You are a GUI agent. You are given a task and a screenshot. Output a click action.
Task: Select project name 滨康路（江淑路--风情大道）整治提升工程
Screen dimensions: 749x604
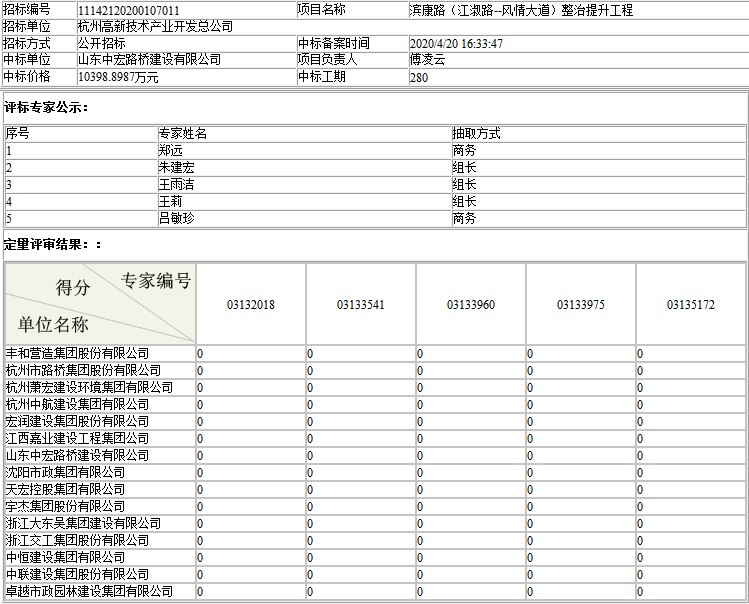[521, 10]
